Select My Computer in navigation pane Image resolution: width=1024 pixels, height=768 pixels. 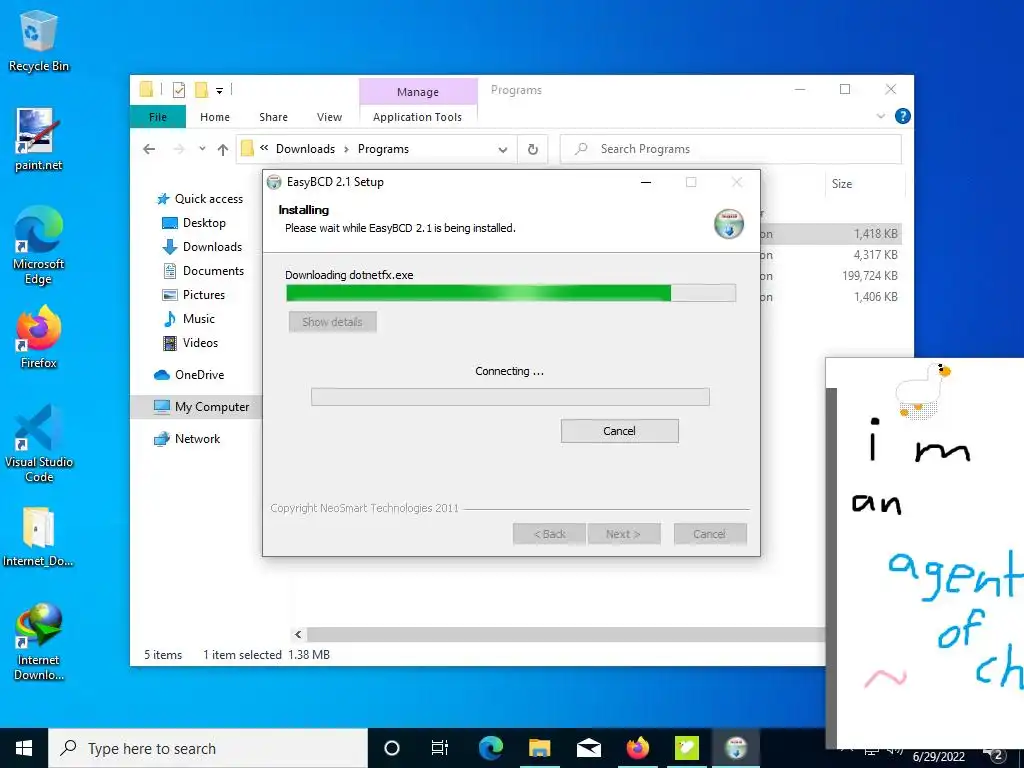(196, 407)
